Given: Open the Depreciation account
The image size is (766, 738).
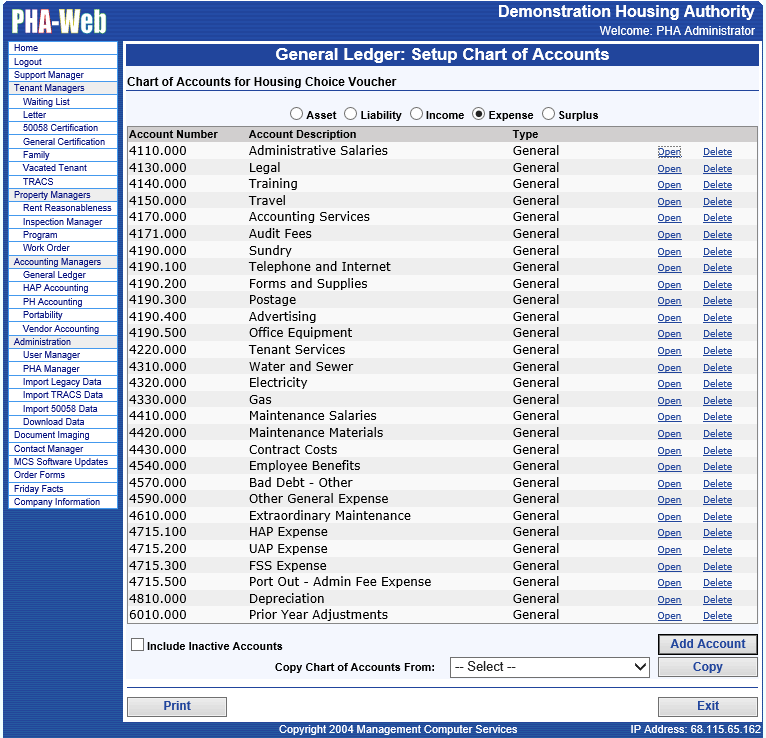Looking at the screenshot, I should coord(669,600).
